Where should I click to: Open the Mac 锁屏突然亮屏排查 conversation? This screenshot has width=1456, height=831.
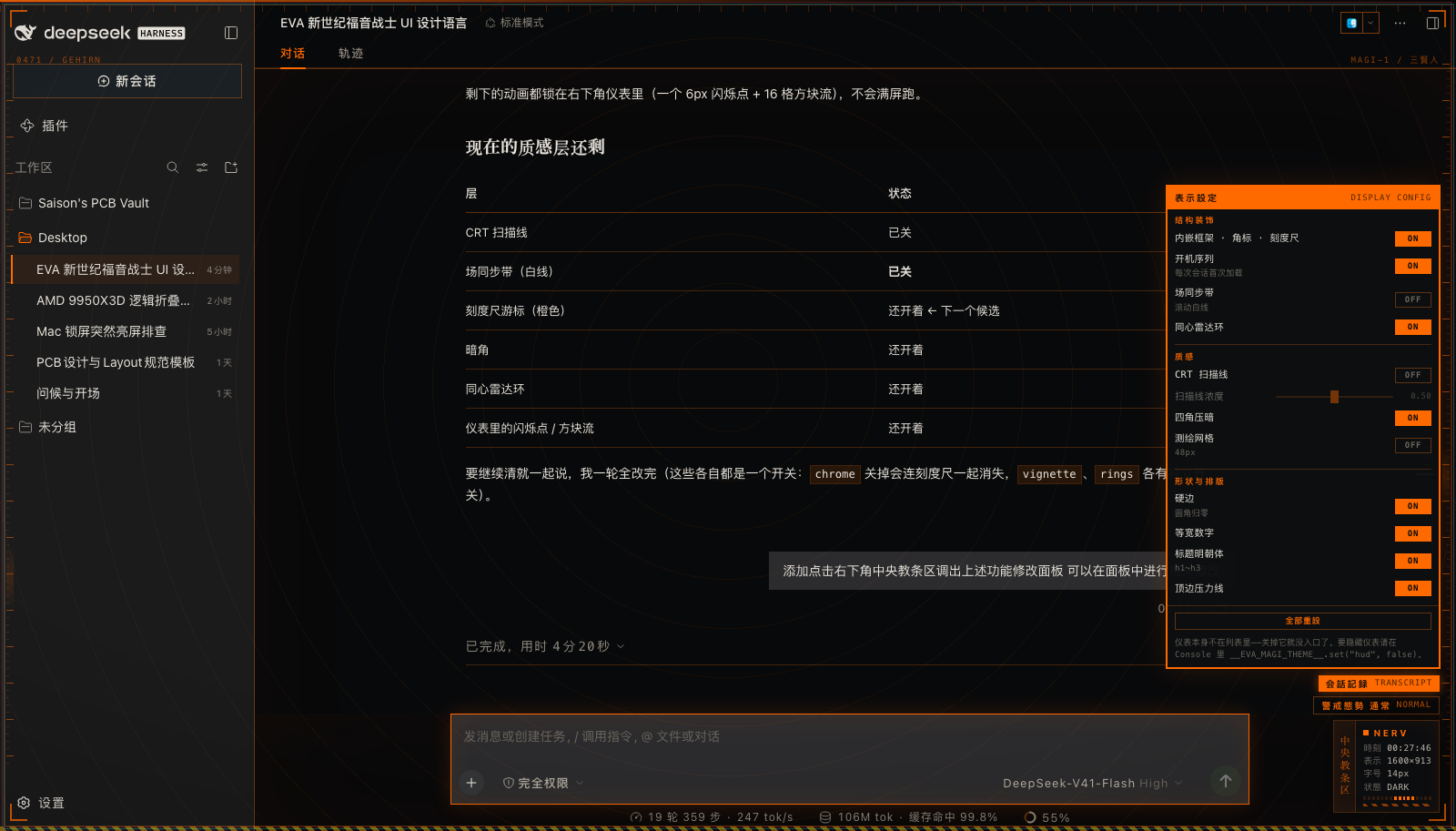point(127,331)
